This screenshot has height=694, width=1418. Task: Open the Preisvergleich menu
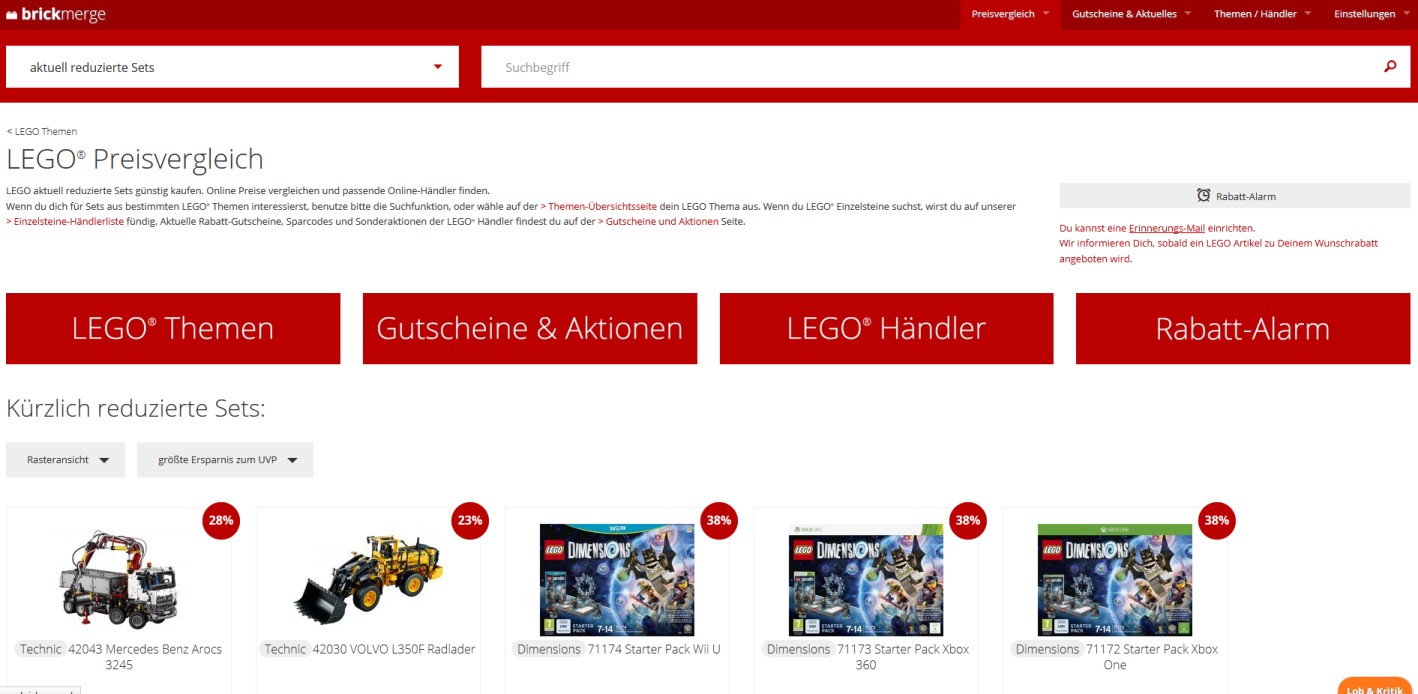[1011, 14]
